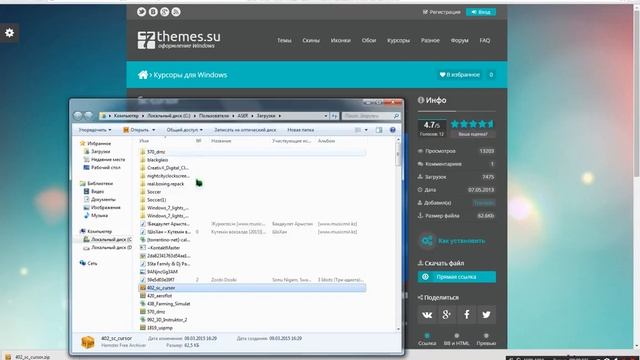
Task: Click the Регистрация link
Action: [x=441, y=12]
